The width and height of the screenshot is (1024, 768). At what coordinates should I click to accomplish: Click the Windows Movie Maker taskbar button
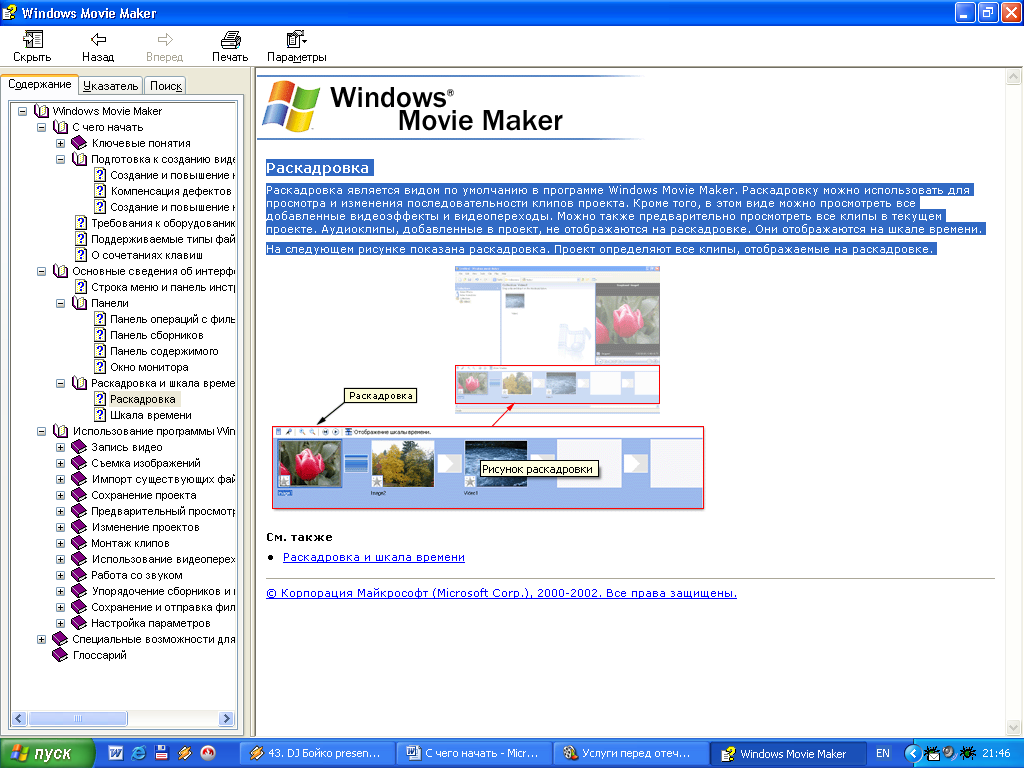tap(787, 754)
